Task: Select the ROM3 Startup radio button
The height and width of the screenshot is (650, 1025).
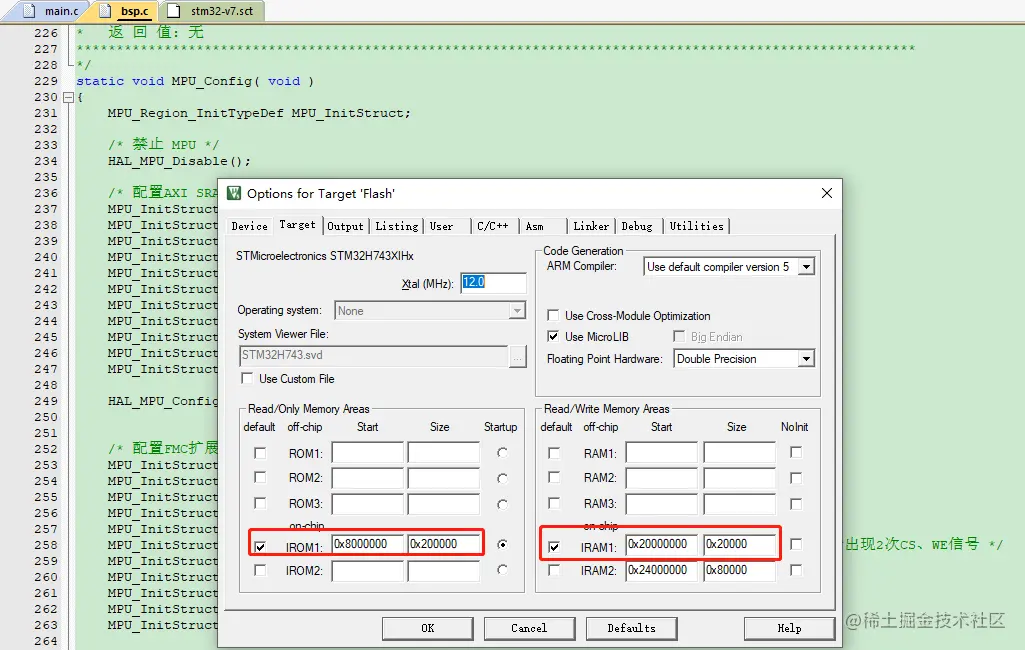Action: pyautogui.click(x=502, y=504)
